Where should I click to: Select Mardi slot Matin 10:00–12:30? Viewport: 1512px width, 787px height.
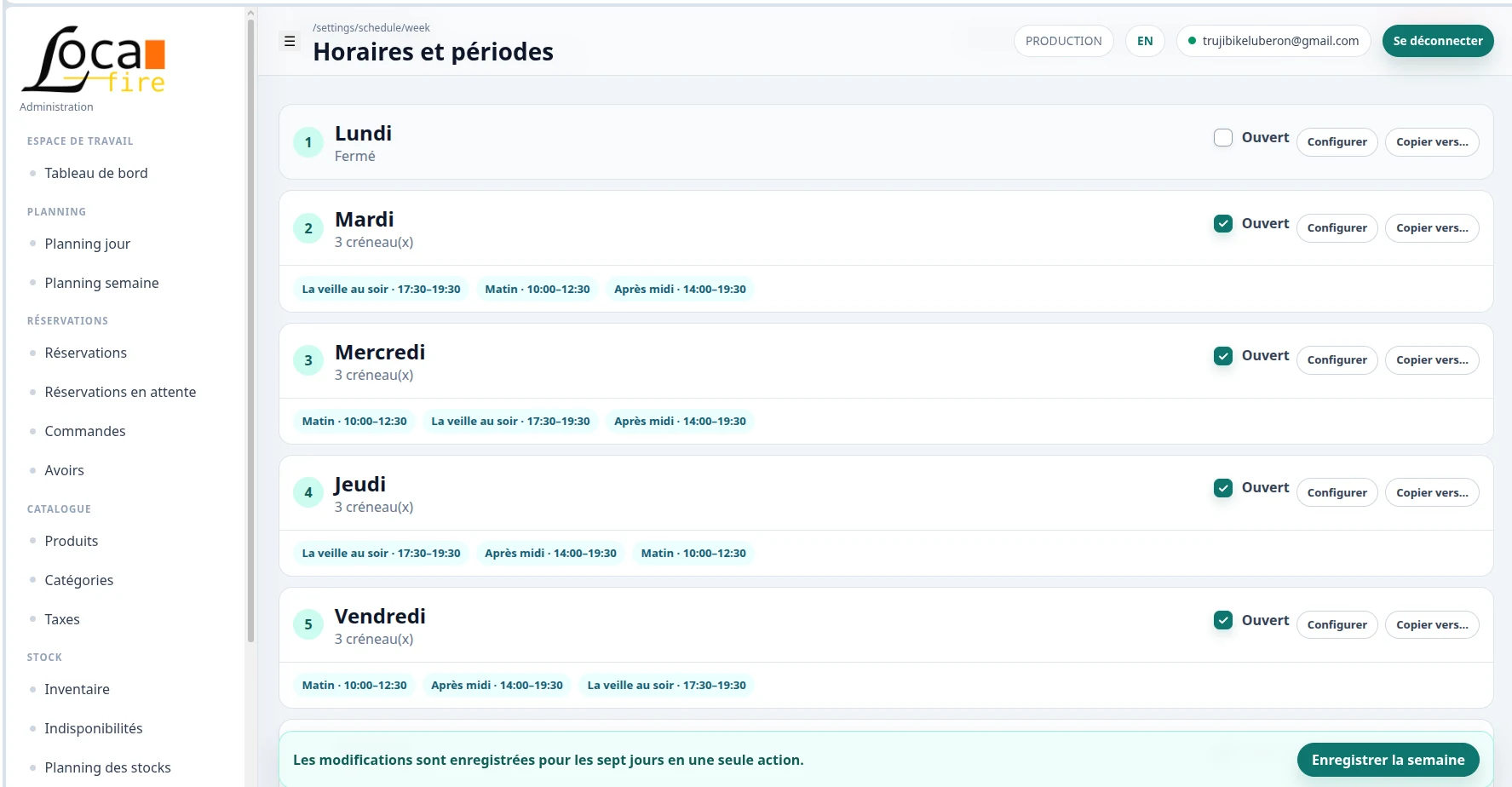click(x=538, y=290)
